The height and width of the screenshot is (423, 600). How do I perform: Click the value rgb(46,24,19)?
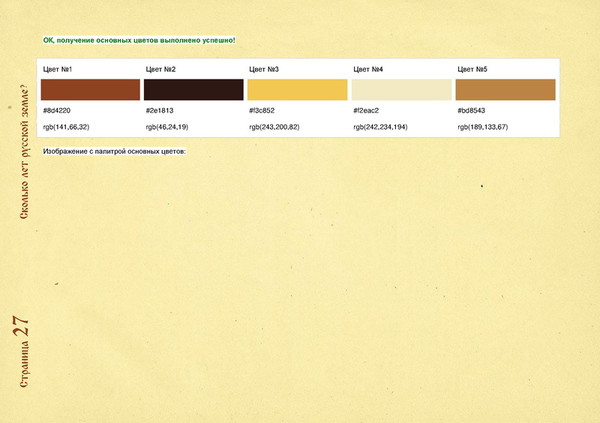point(167,127)
